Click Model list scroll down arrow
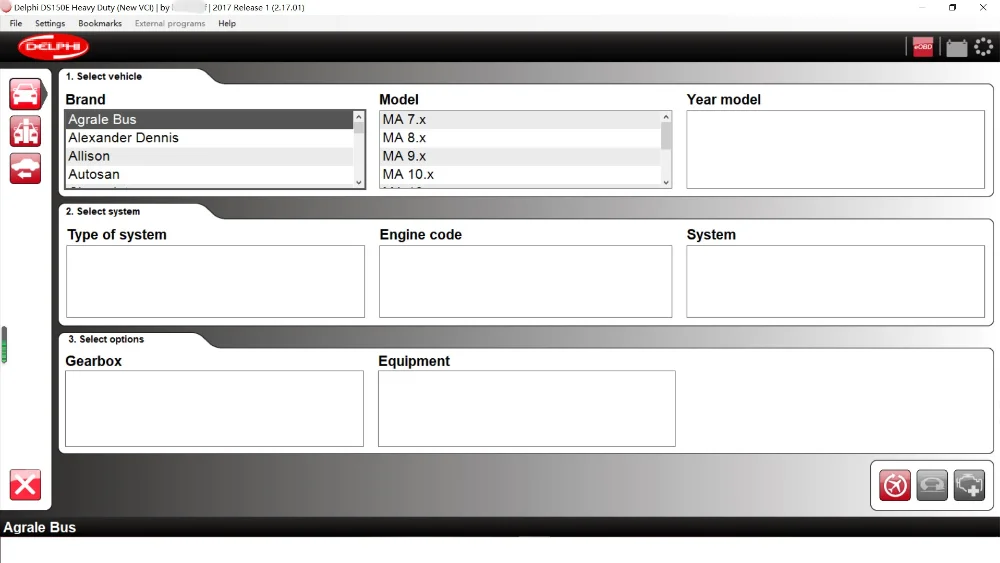This screenshot has height=563, width=1000. click(x=666, y=182)
